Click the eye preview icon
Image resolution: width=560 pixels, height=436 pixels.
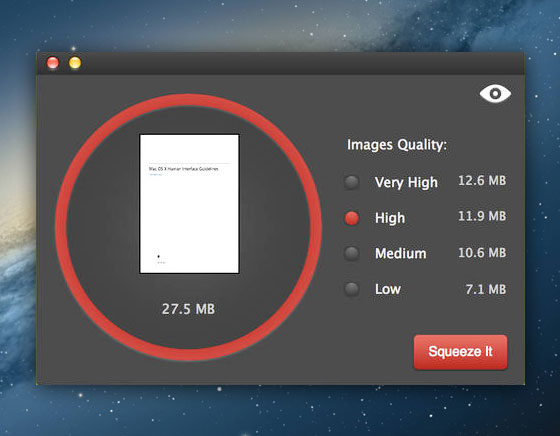click(x=495, y=94)
